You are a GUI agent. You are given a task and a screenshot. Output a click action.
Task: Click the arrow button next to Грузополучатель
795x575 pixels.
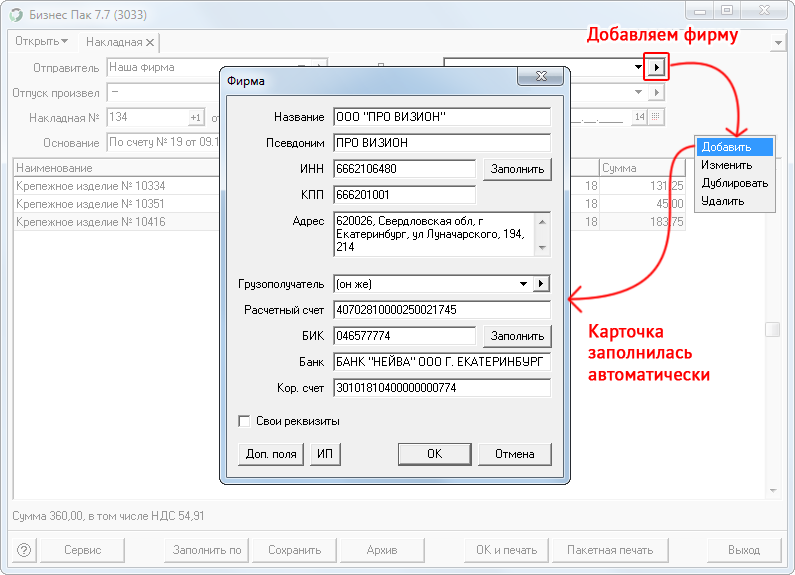pyautogui.click(x=541, y=283)
